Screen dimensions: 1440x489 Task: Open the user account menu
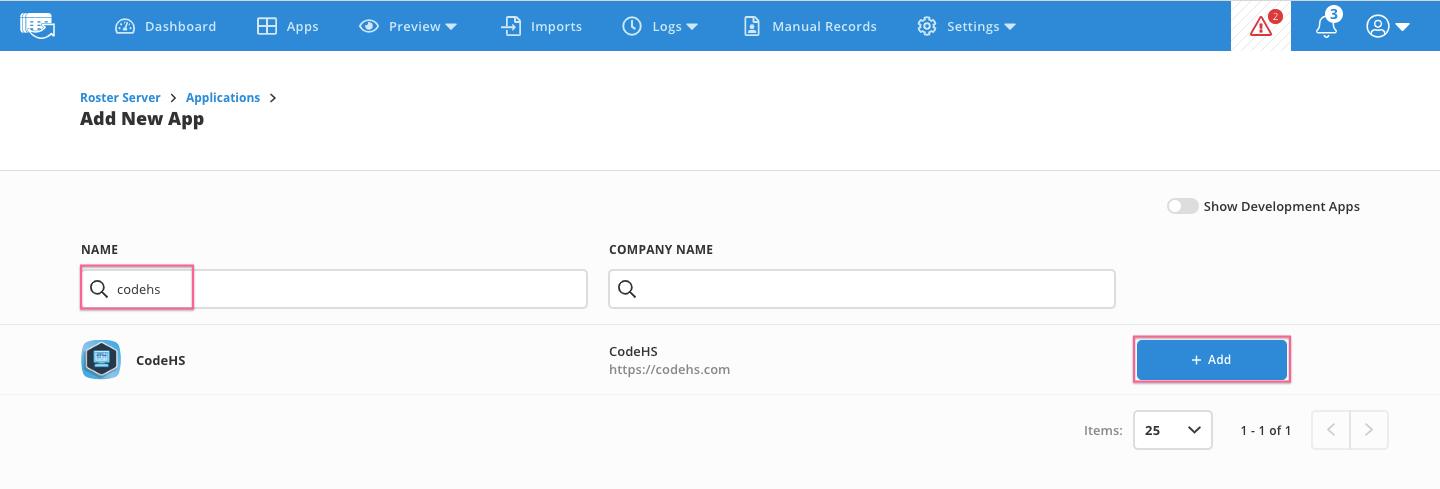pyautogui.click(x=1387, y=26)
